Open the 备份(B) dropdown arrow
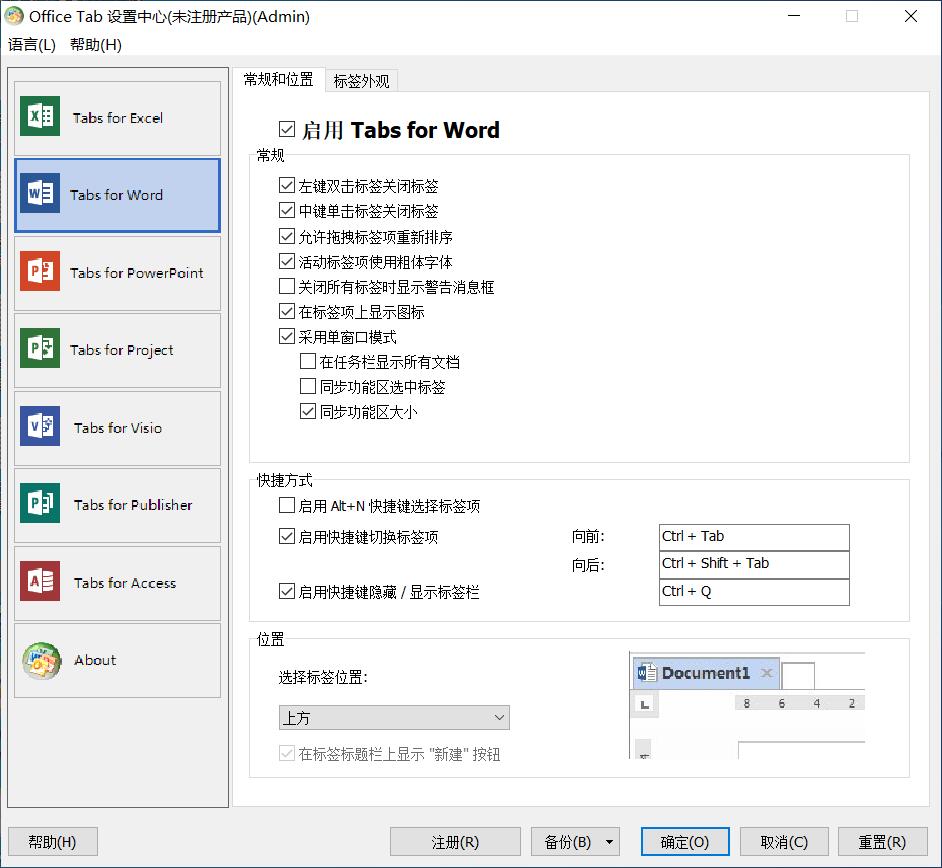This screenshot has width=942, height=868. (609, 842)
